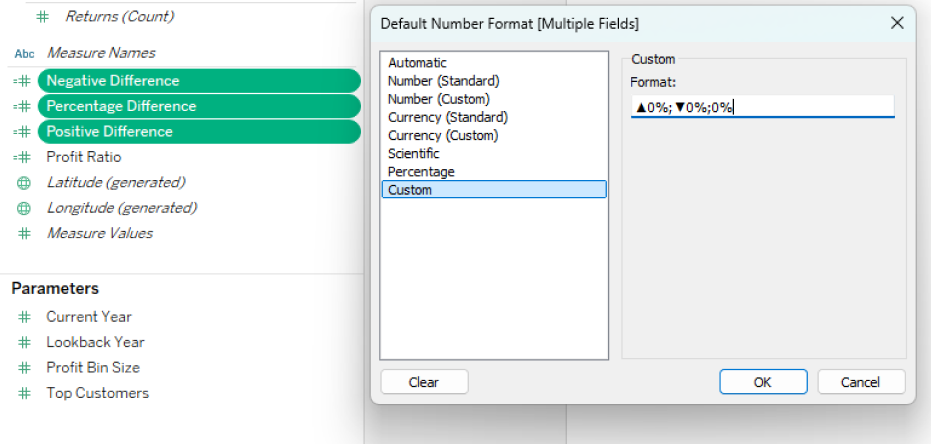Choose Number (Standard) in the format list
The height and width of the screenshot is (444, 931).
click(443, 81)
